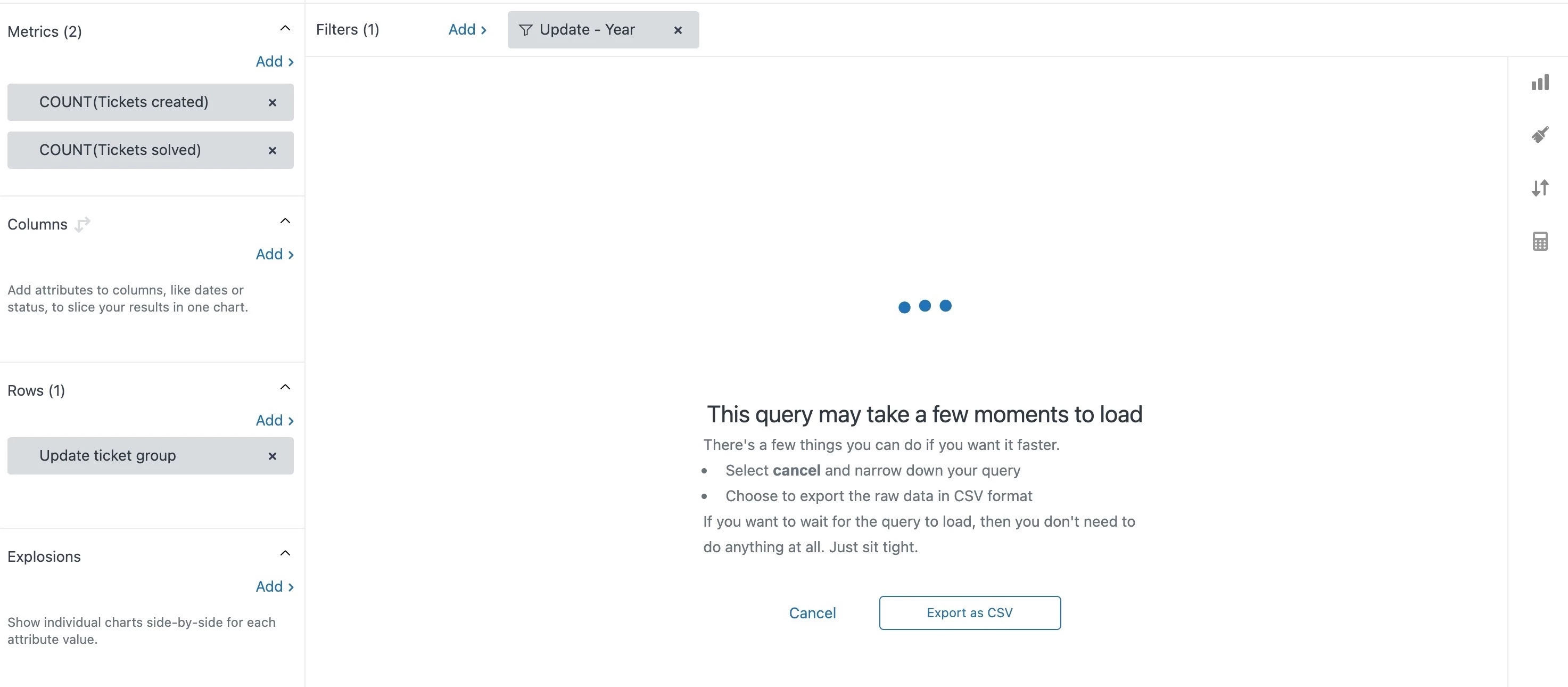Open the chart configuration paintbrush icon

[1540, 135]
